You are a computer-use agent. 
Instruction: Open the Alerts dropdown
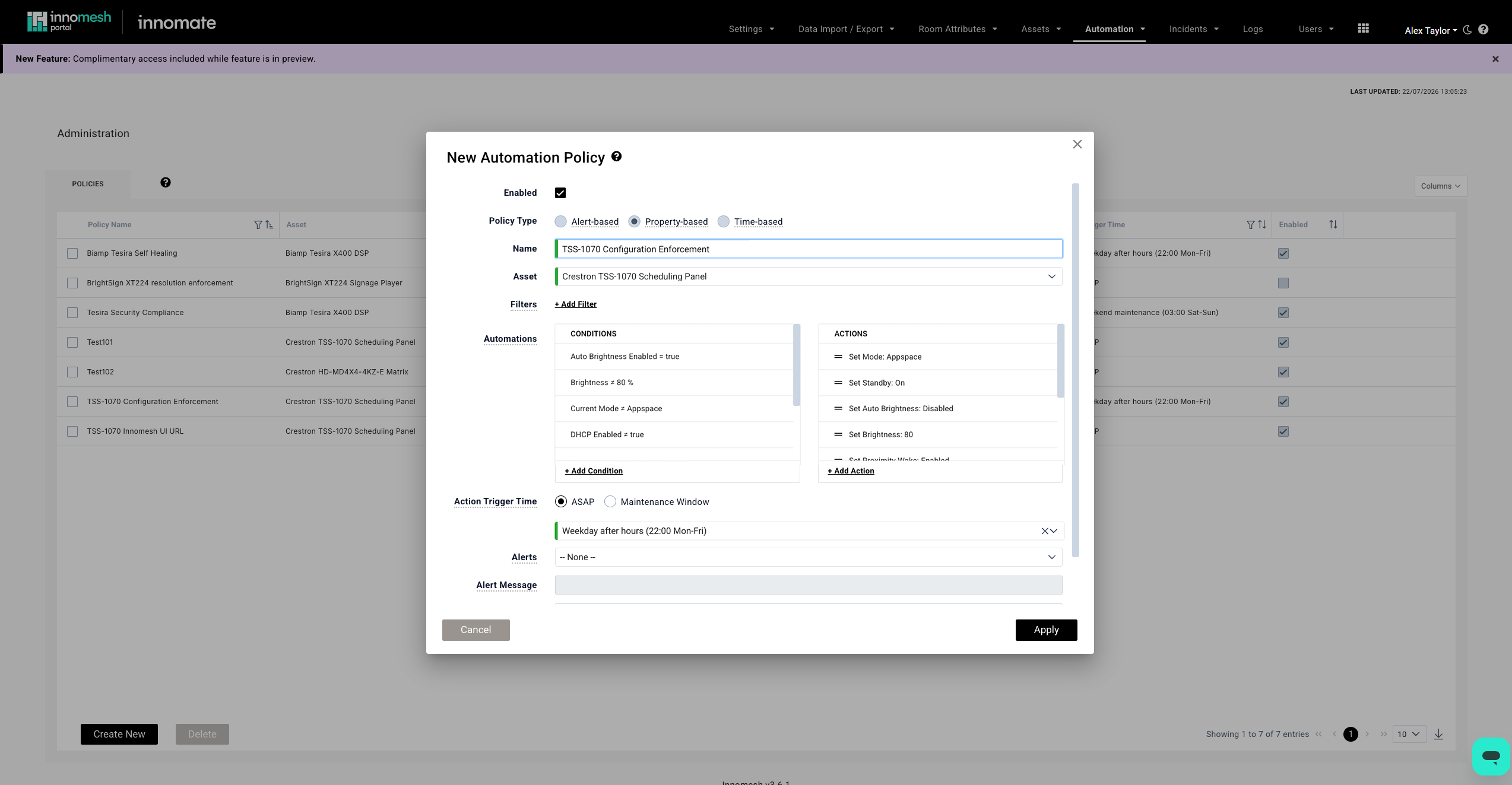pyautogui.click(x=809, y=557)
